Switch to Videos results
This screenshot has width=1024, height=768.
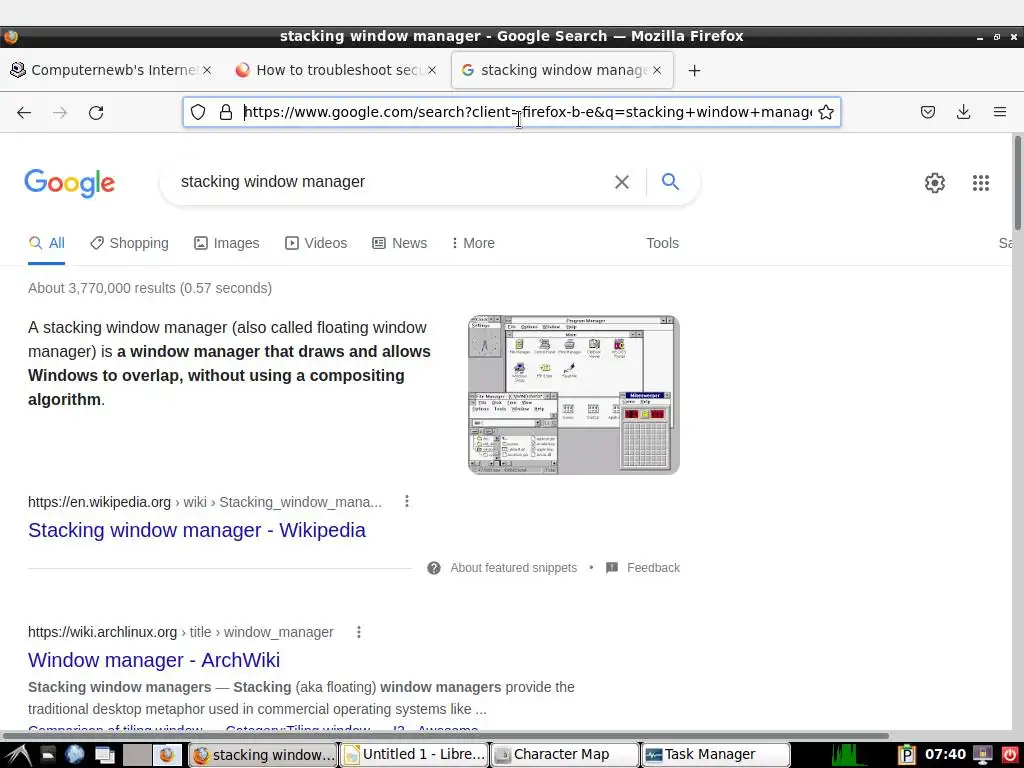pos(316,243)
